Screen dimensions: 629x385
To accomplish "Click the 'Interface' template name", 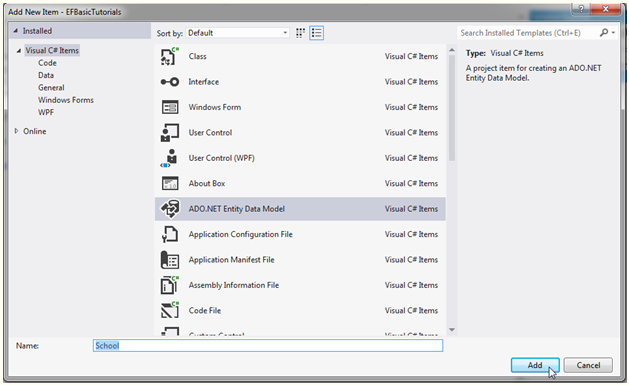I will coord(204,82).
